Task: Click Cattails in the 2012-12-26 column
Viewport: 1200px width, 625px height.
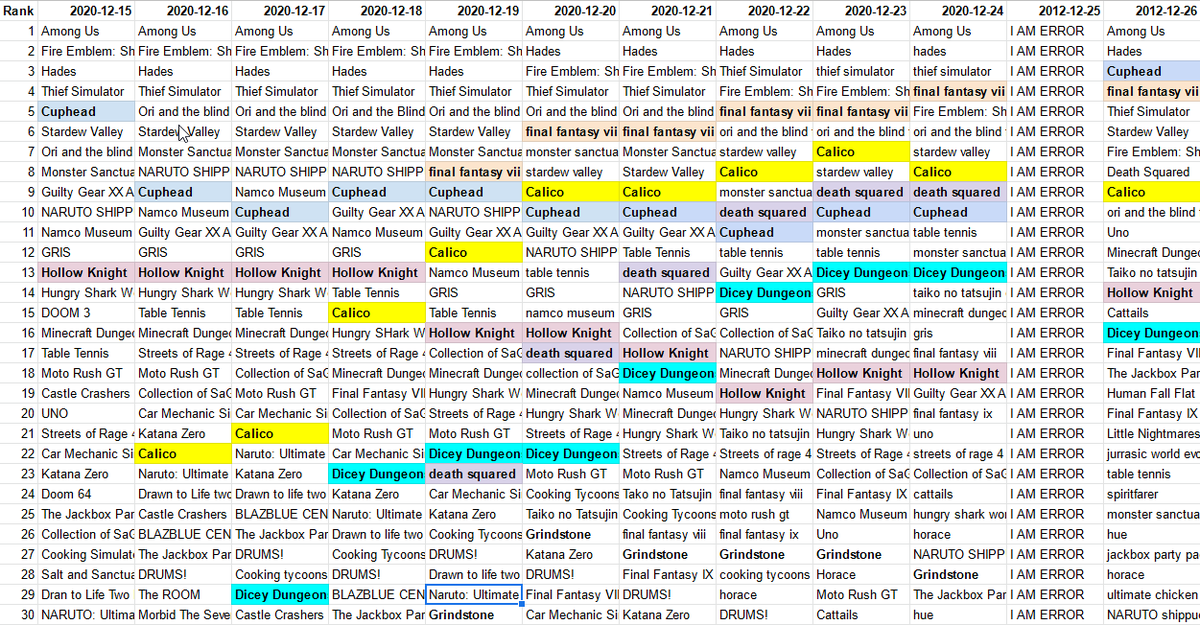Action: point(1152,313)
